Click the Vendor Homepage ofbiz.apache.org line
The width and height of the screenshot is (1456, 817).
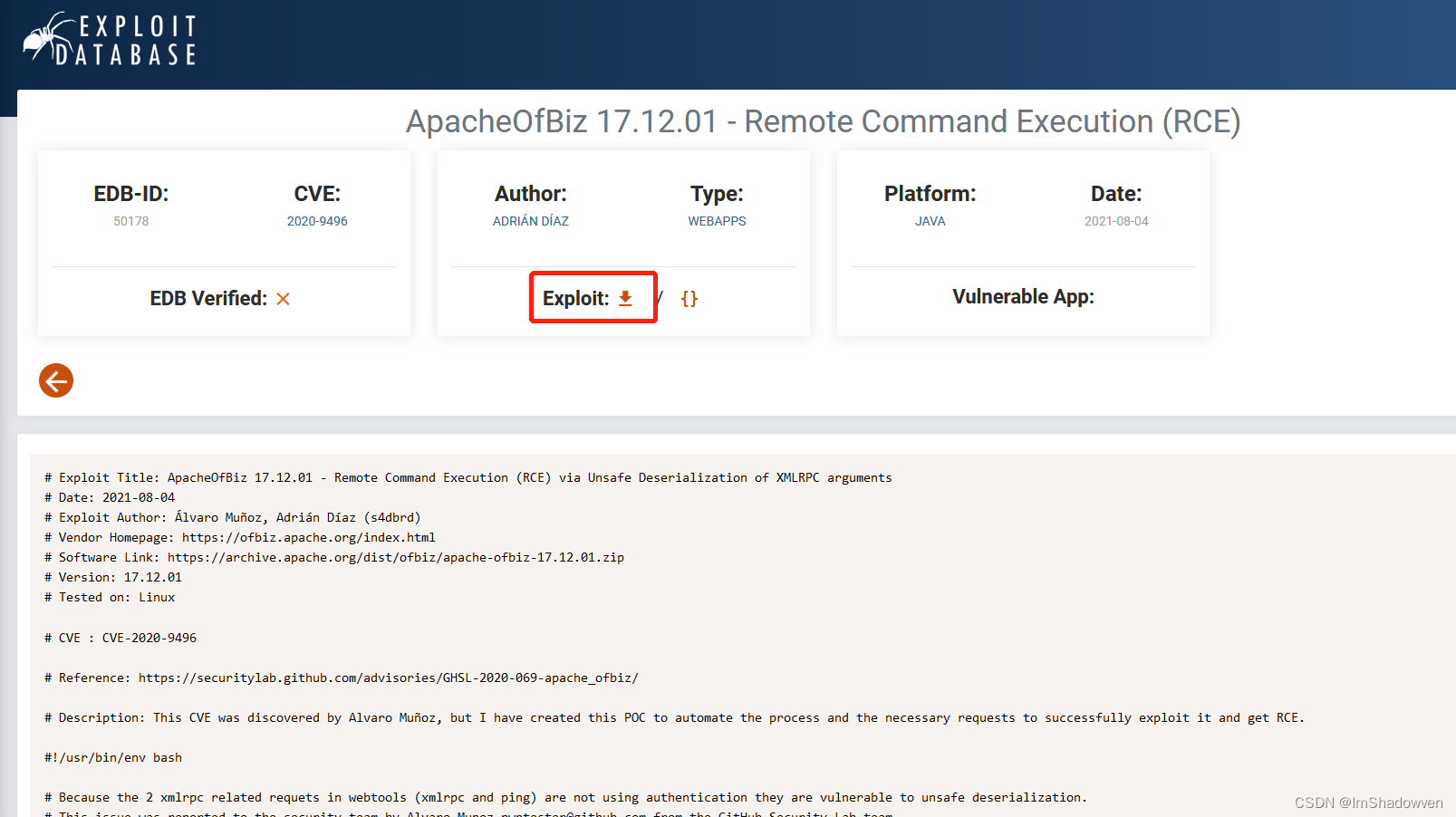click(x=240, y=537)
